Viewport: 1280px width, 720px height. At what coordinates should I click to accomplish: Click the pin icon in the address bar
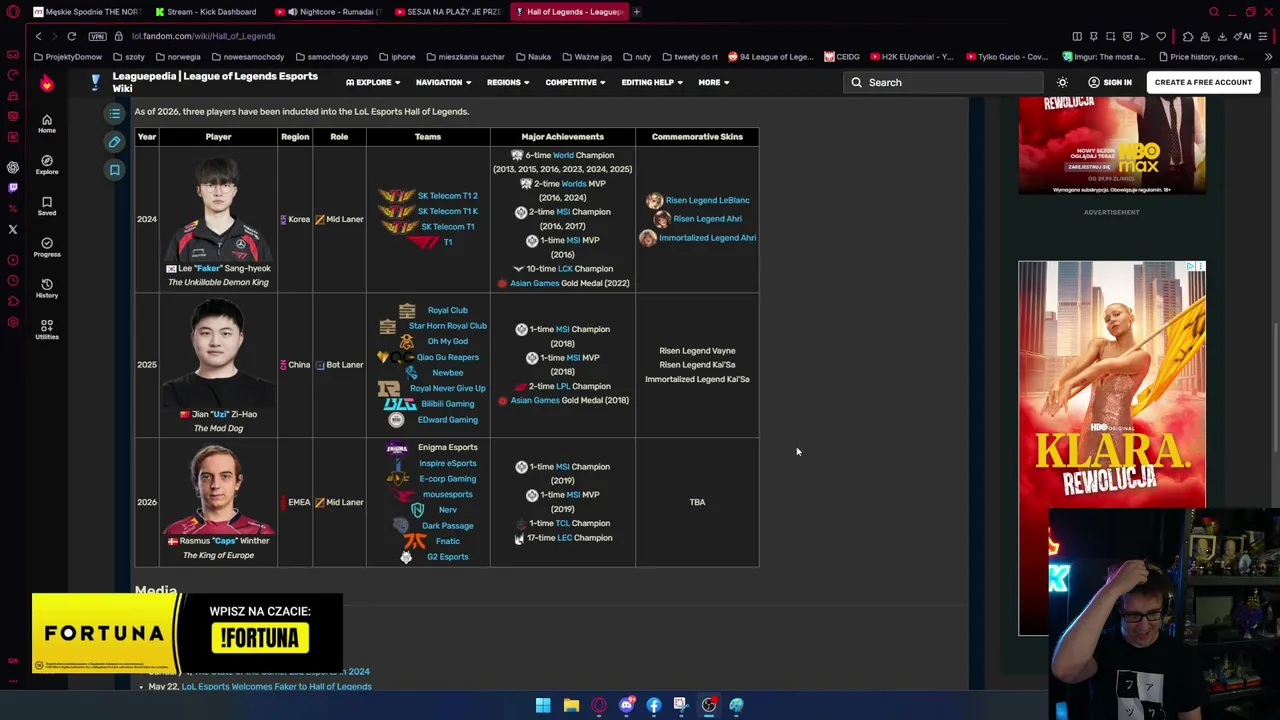1093,36
